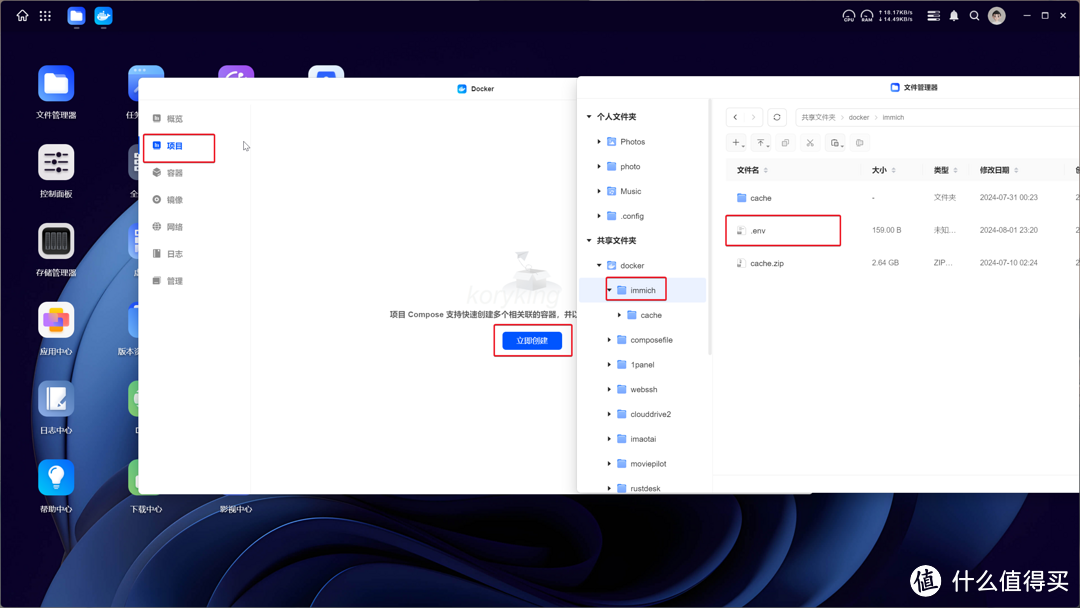Select the cache folder row in file list
Image resolution: width=1080 pixels, height=608 pixels.
902,198
